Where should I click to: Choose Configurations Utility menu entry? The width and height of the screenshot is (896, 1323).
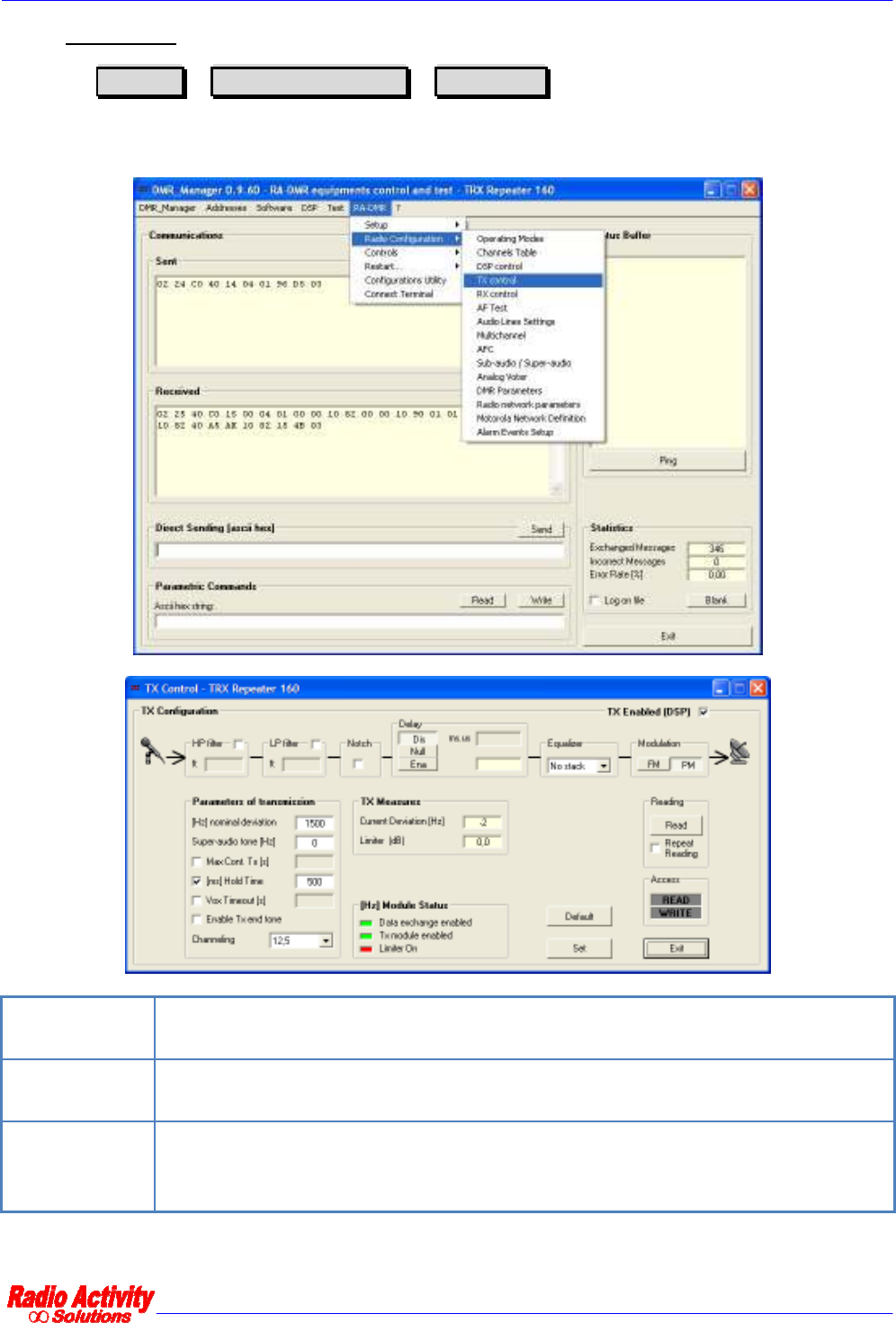tap(407, 281)
